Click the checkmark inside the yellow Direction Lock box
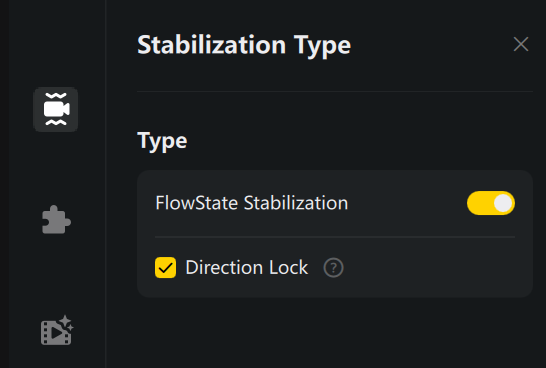The image size is (546, 368). point(165,268)
